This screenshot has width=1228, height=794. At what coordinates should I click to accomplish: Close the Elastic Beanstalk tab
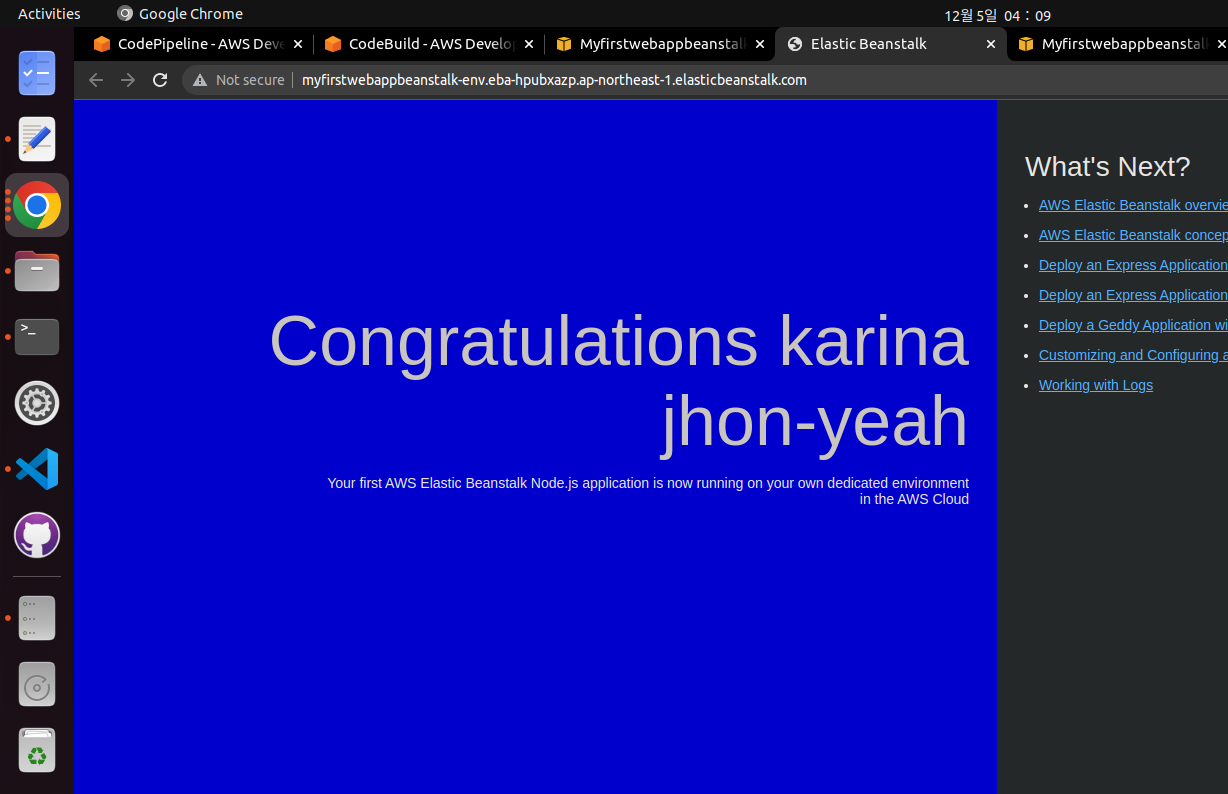point(991,44)
